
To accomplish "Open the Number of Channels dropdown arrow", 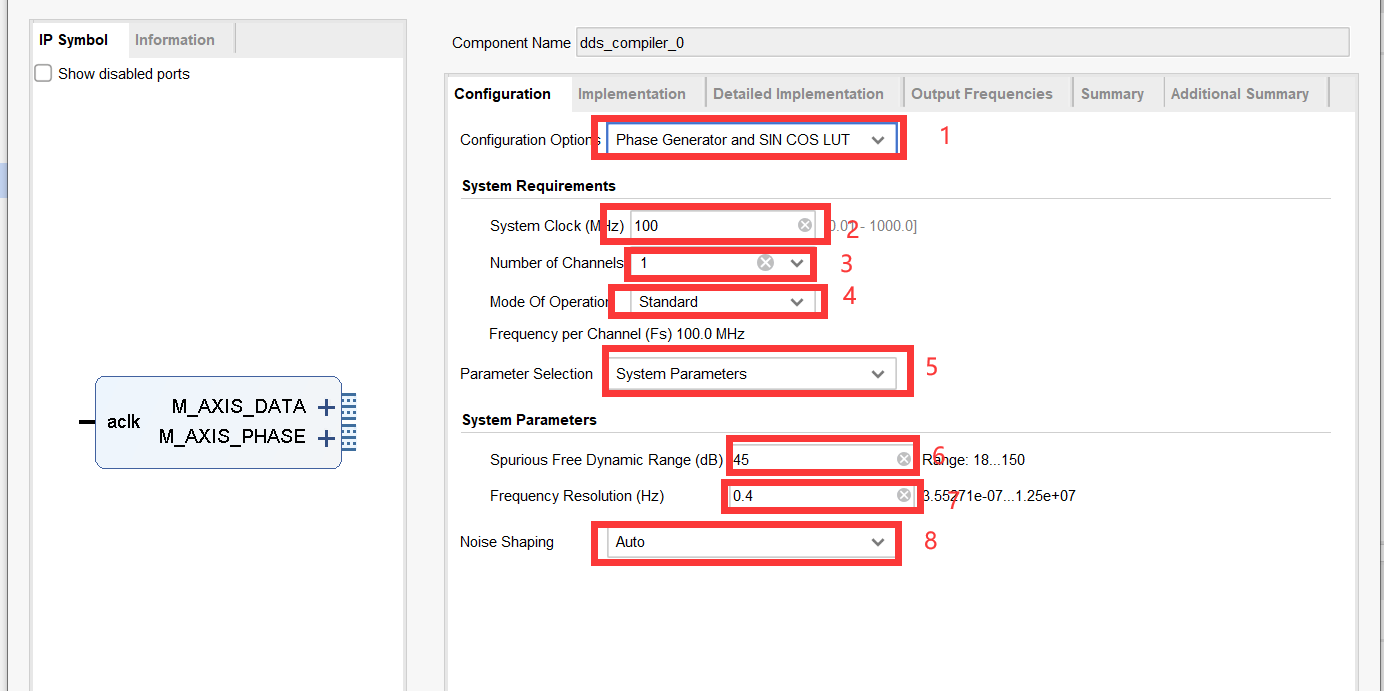I will [797, 263].
